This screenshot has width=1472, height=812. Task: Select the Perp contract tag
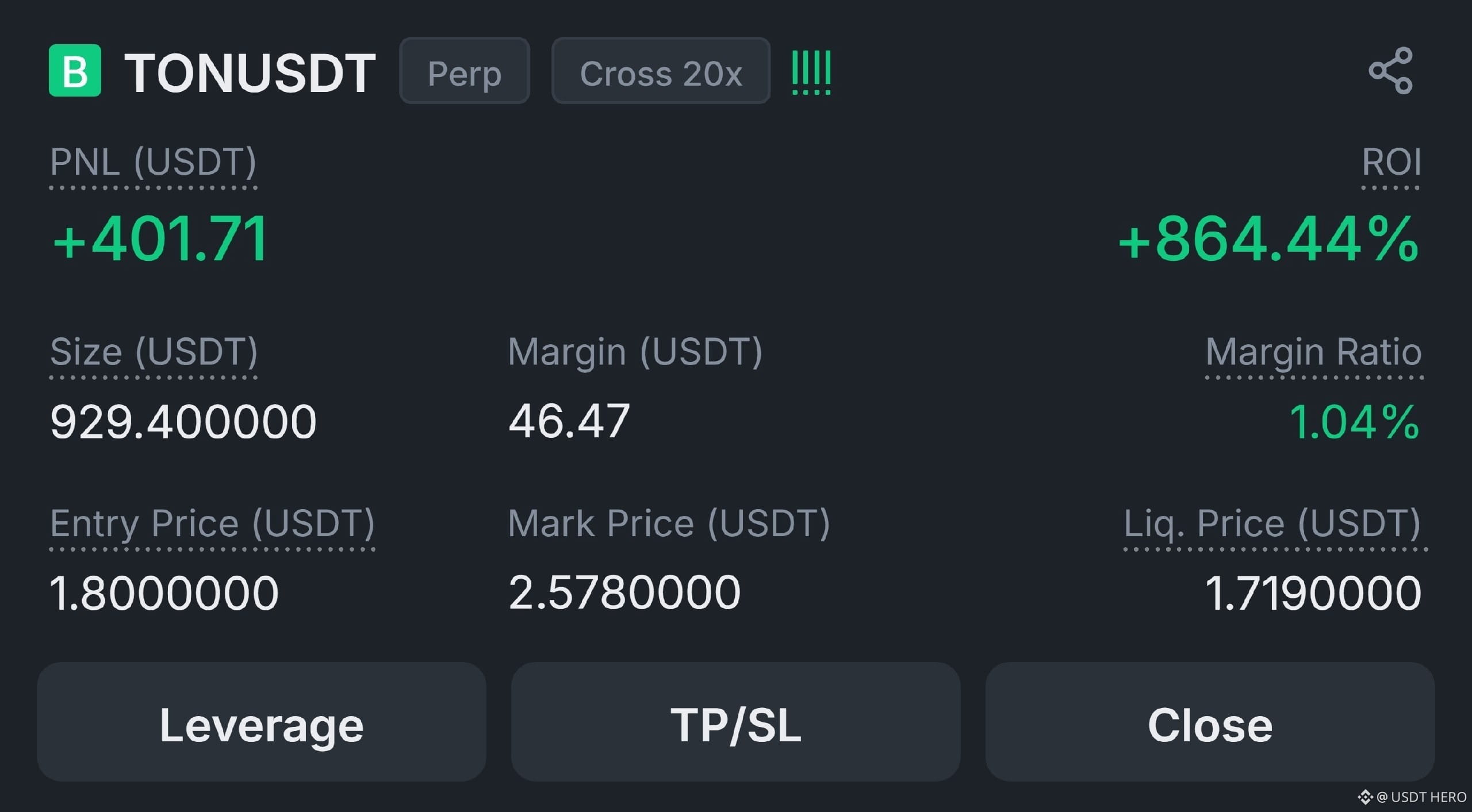465,71
